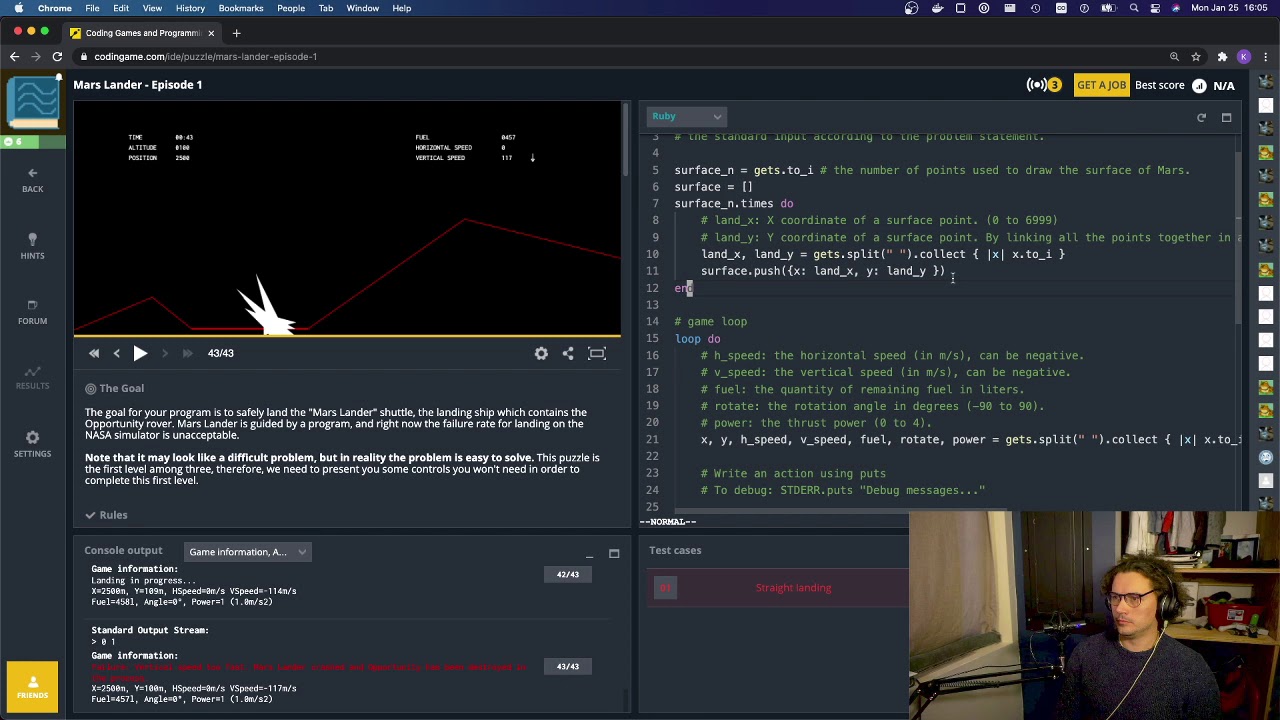Expand the code editor panel
Viewport: 1280px width, 720px height.
[x=1226, y=118]
